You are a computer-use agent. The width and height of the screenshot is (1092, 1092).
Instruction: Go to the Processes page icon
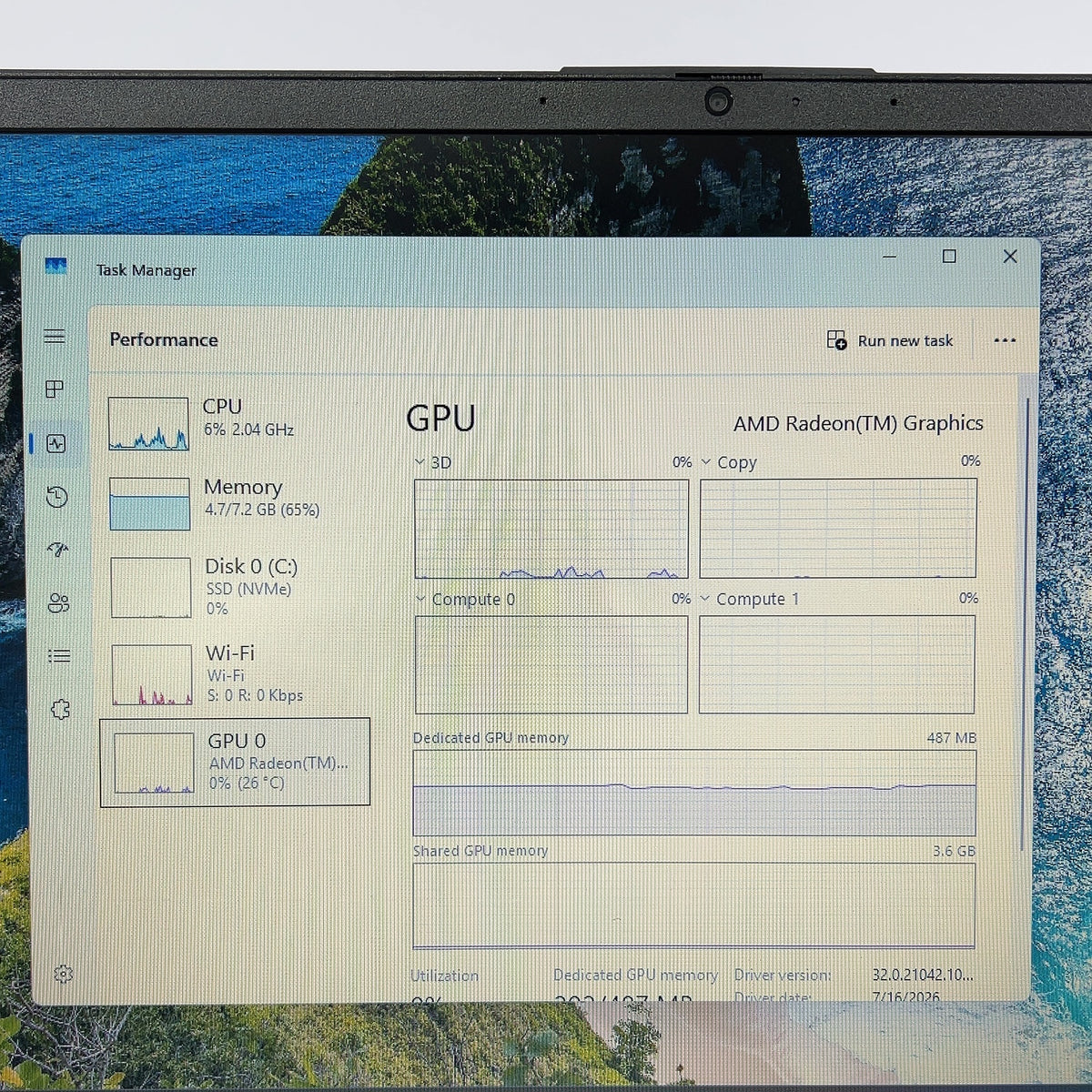[55, 389]
